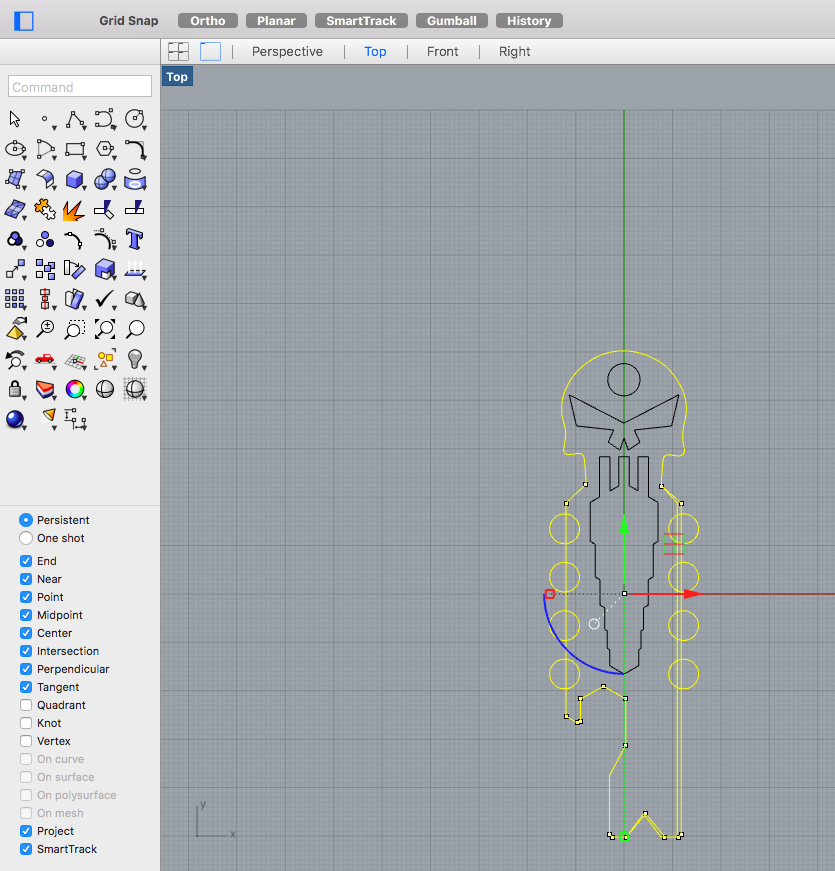This screenshot has width=835, height=871.
Task: Uncheck the Project checkbox
Action: coord(26,831)
